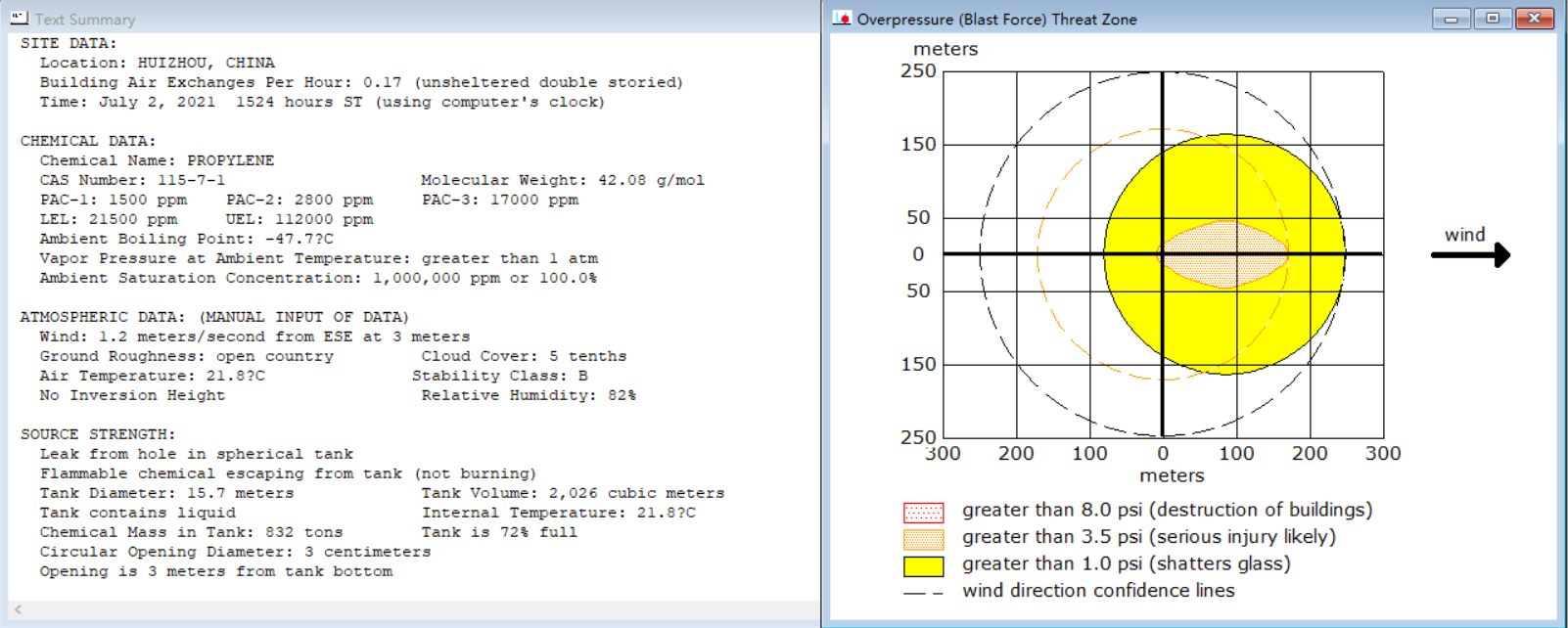This screenshot has height=628, width=1568.
Task: Click the yellow 1.0 psi legend swatch
Action: tap(923, 566)
